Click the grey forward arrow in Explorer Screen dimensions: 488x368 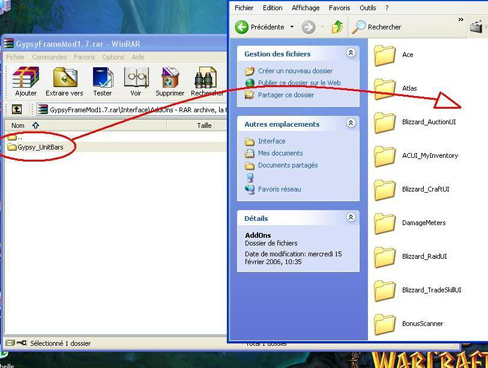click(308, 27)
